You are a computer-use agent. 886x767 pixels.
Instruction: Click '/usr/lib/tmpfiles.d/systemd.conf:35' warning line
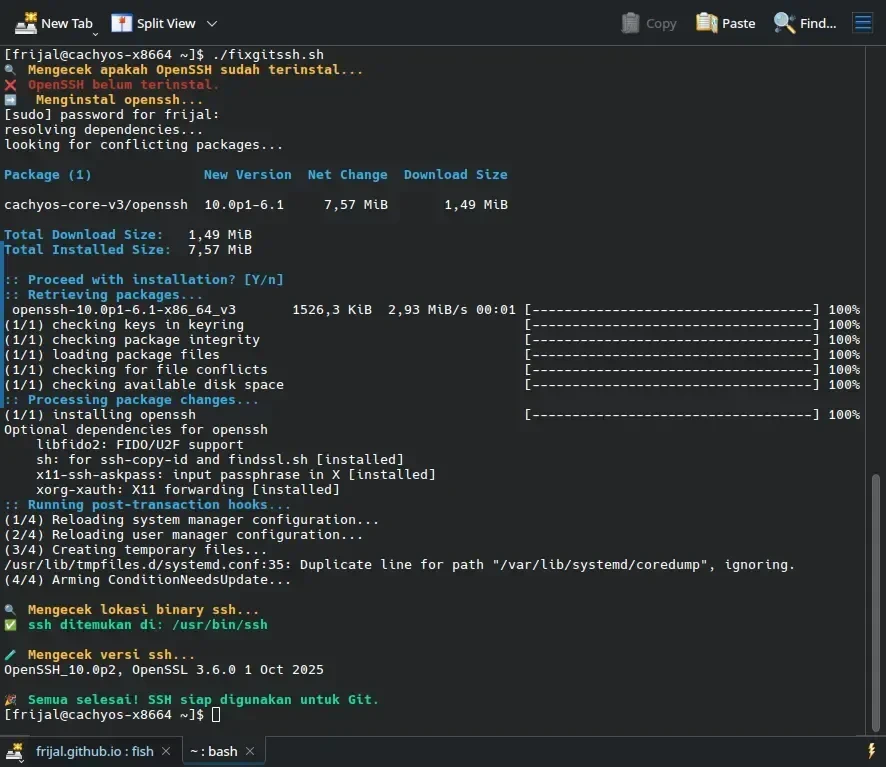pos(399,564)
